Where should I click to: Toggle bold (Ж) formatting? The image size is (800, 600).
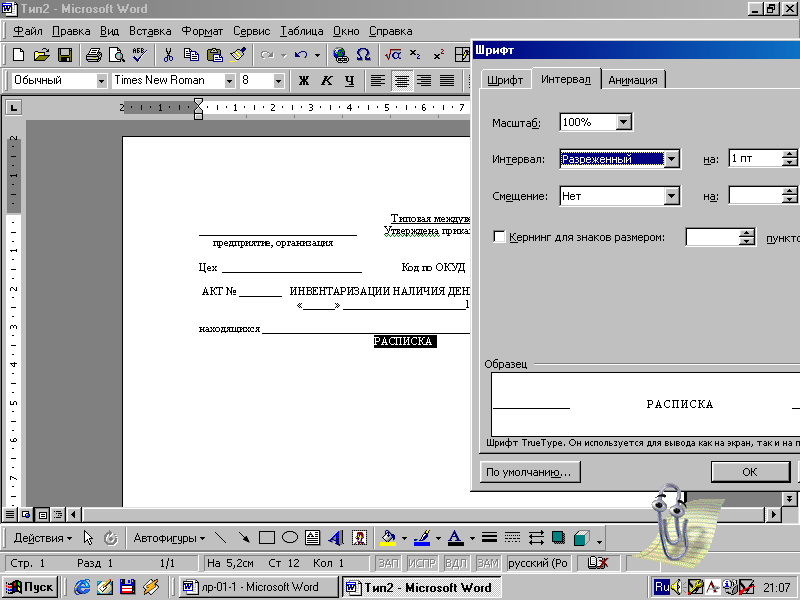pos(304,81)
